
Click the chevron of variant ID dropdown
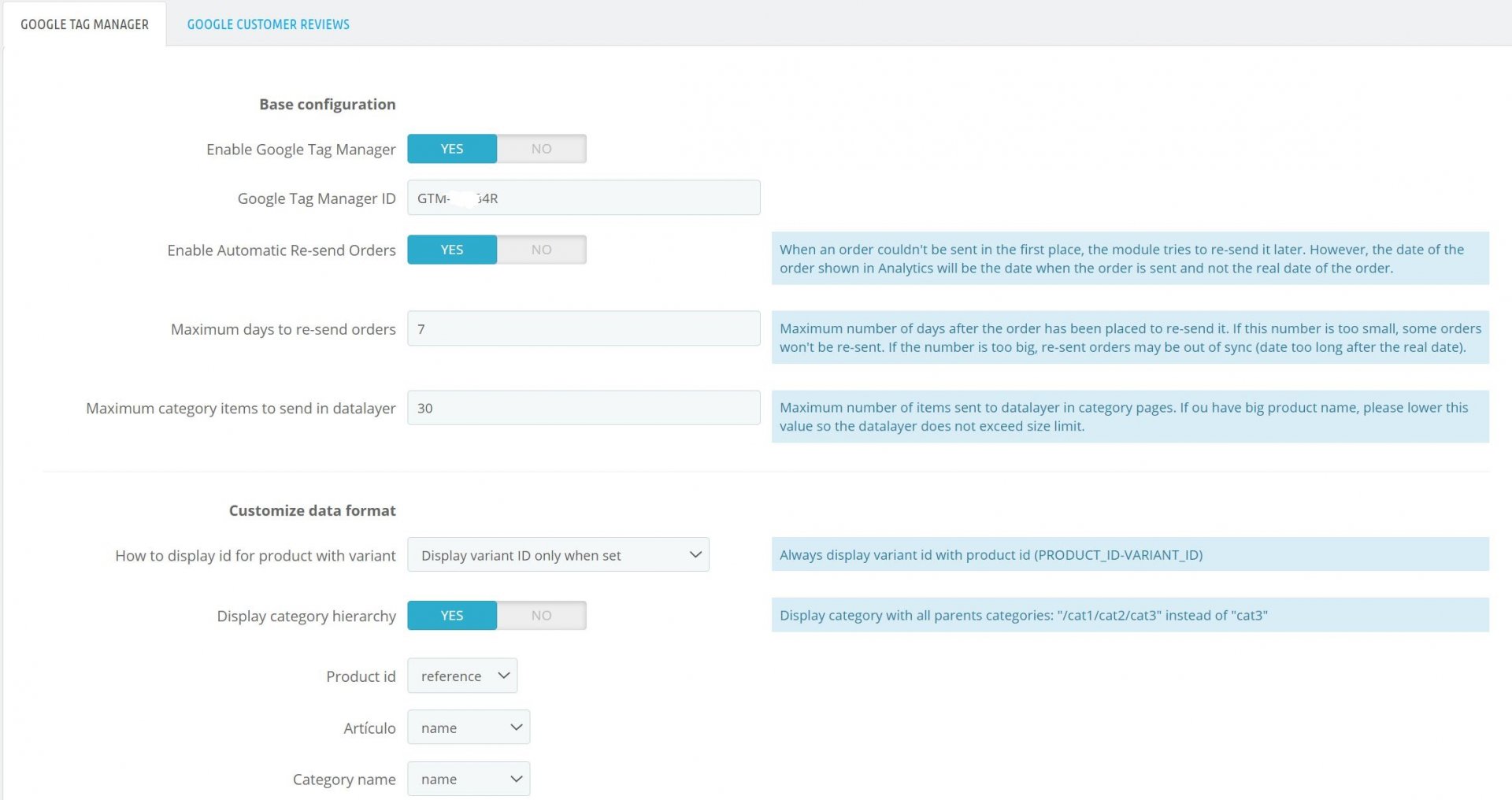[x=695, y=554]
